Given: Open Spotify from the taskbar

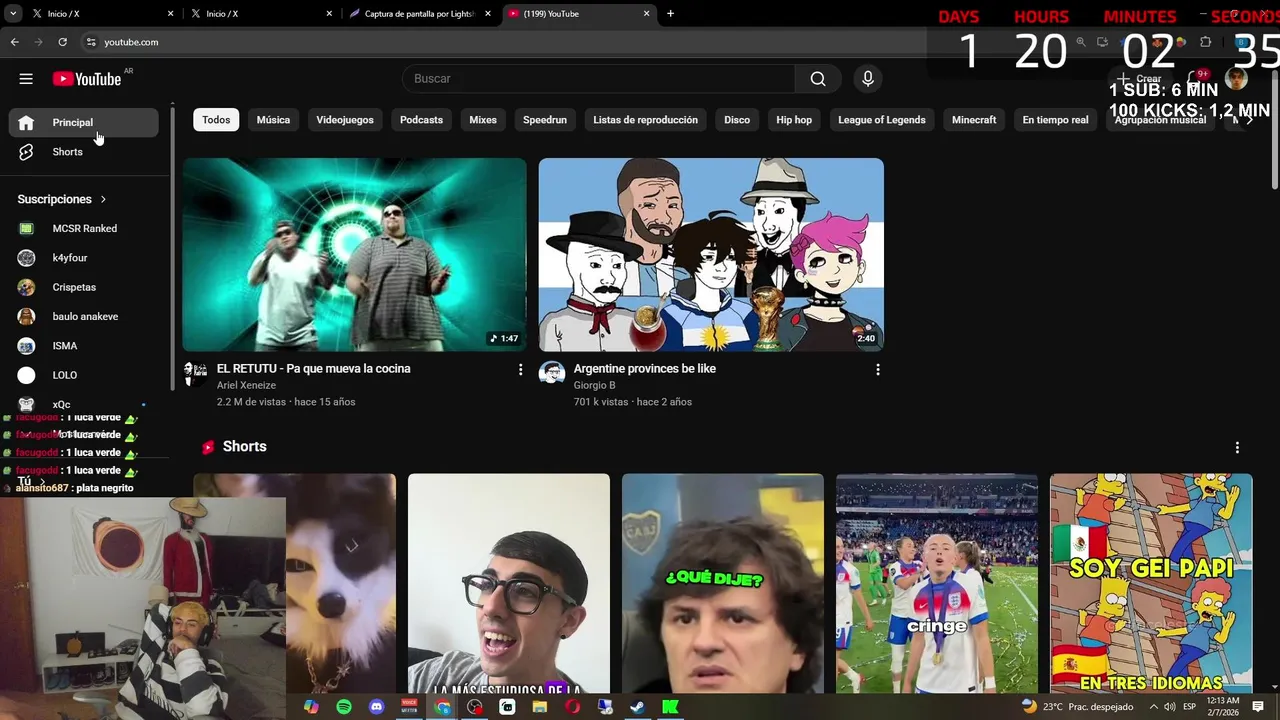Looking at the screenshot, I should click(x=344, y=707).
